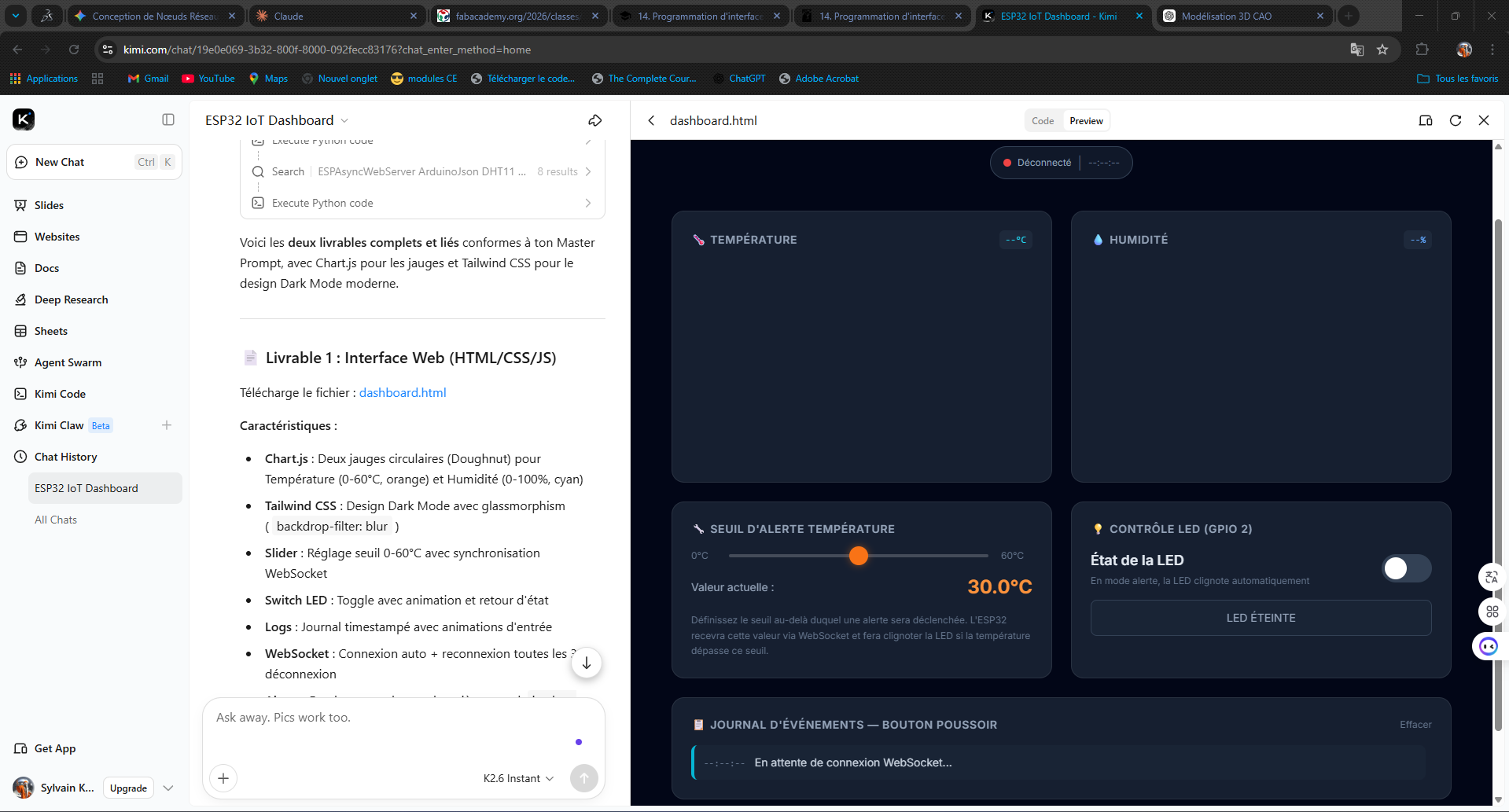Close the dashboard.html preview panel
Screen dimensions: 1509x812
(1484, 120)
